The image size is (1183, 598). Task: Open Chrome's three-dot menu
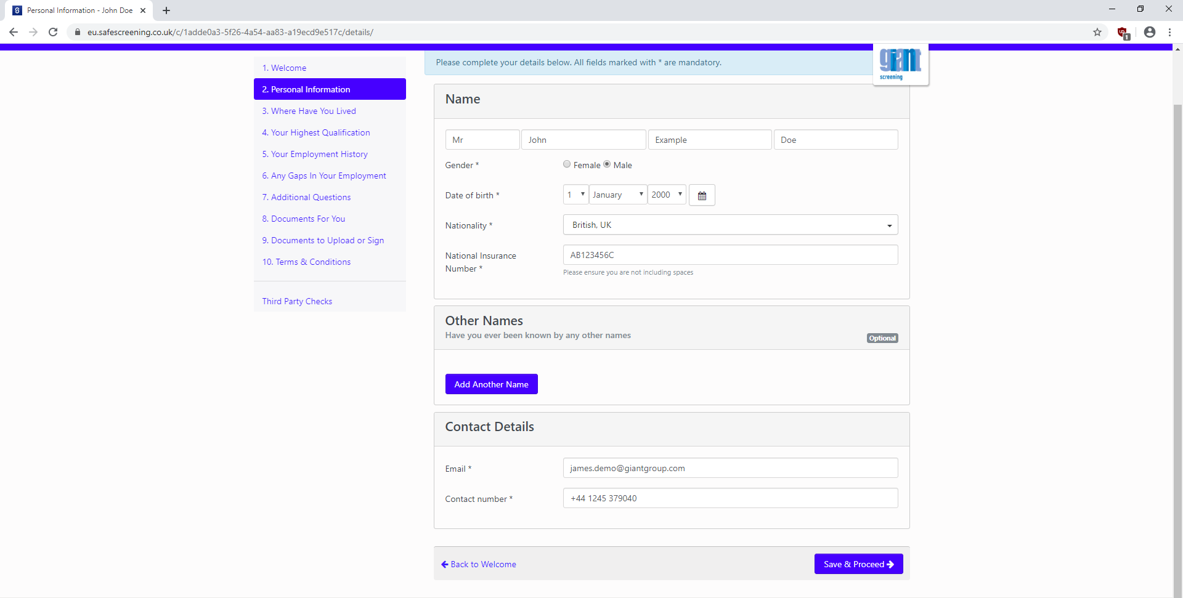click(1170, 32)
